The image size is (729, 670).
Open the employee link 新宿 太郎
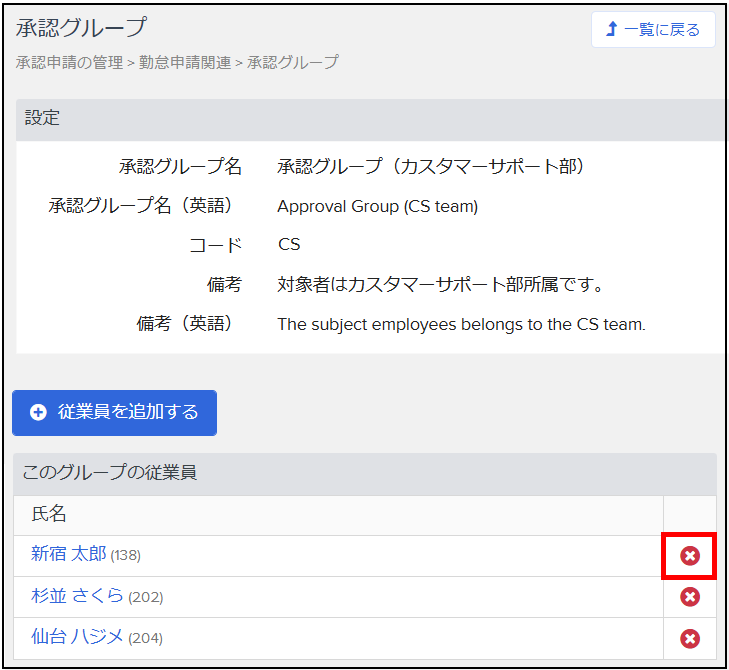click(x=68, y=554)
